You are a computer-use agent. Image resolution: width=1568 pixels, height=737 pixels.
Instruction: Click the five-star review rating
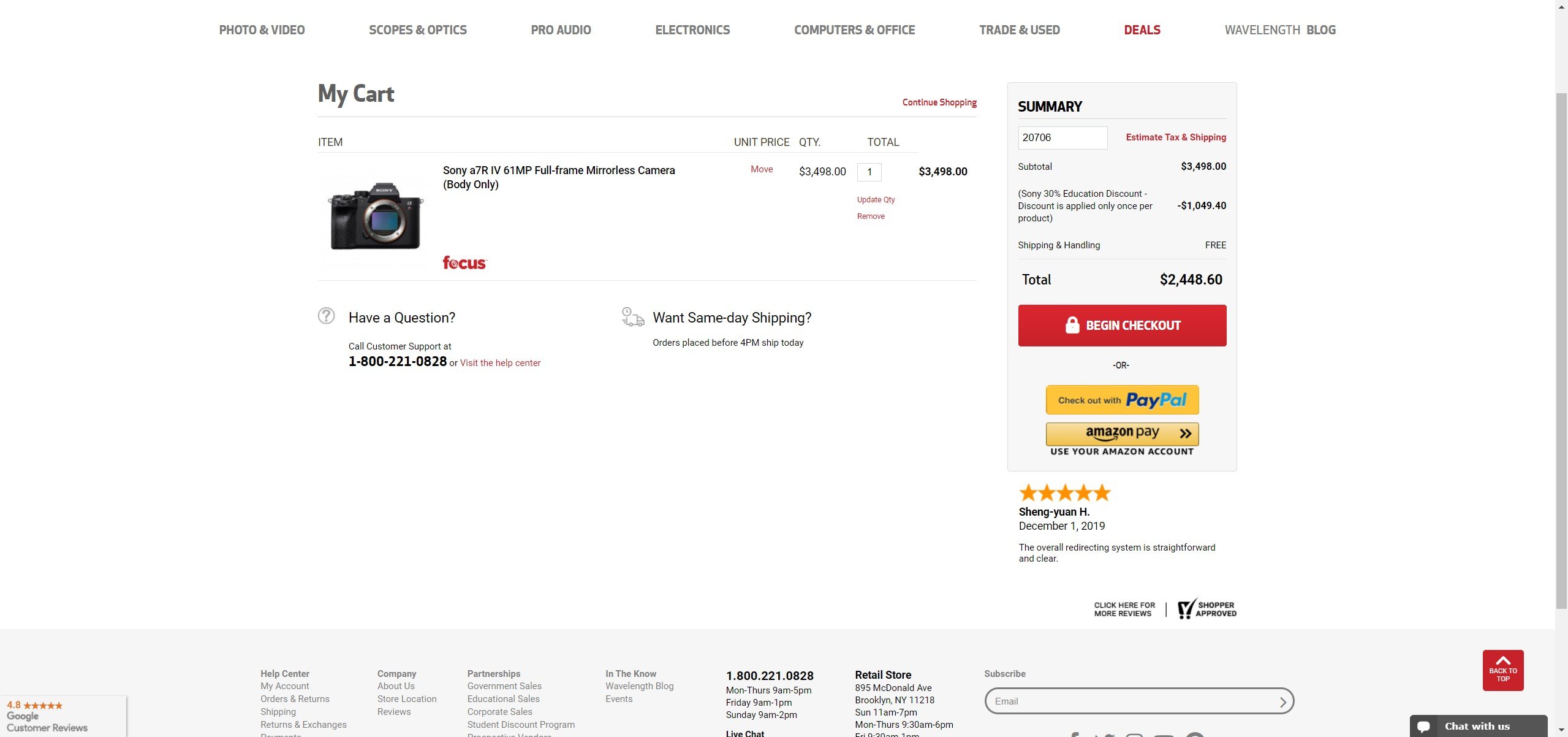(x=1064, y=492)
